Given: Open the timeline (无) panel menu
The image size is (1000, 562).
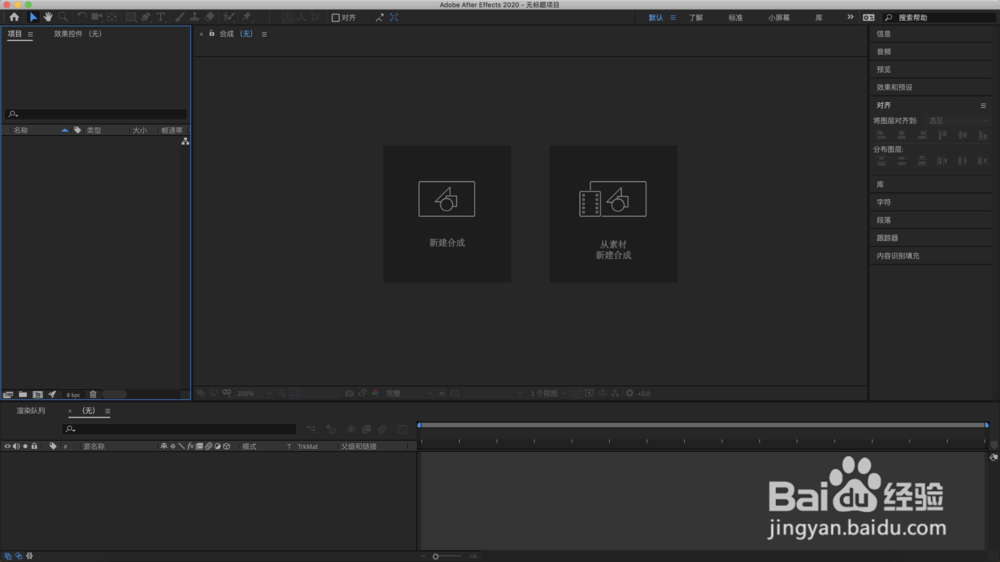Looking at the screenshot, I should click(x=108, y=411).
